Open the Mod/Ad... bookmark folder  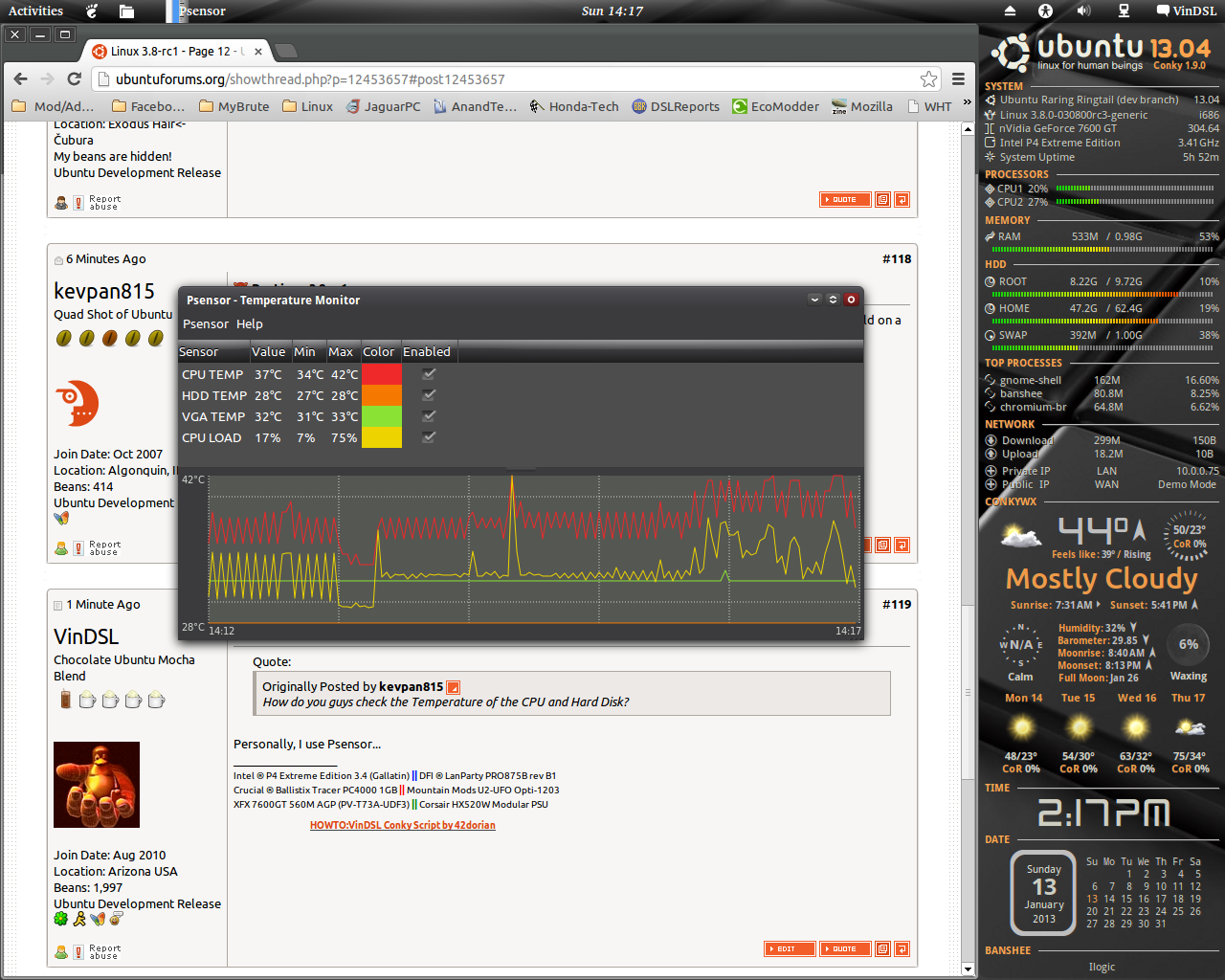pyautogui.click(x=53, y=106)
